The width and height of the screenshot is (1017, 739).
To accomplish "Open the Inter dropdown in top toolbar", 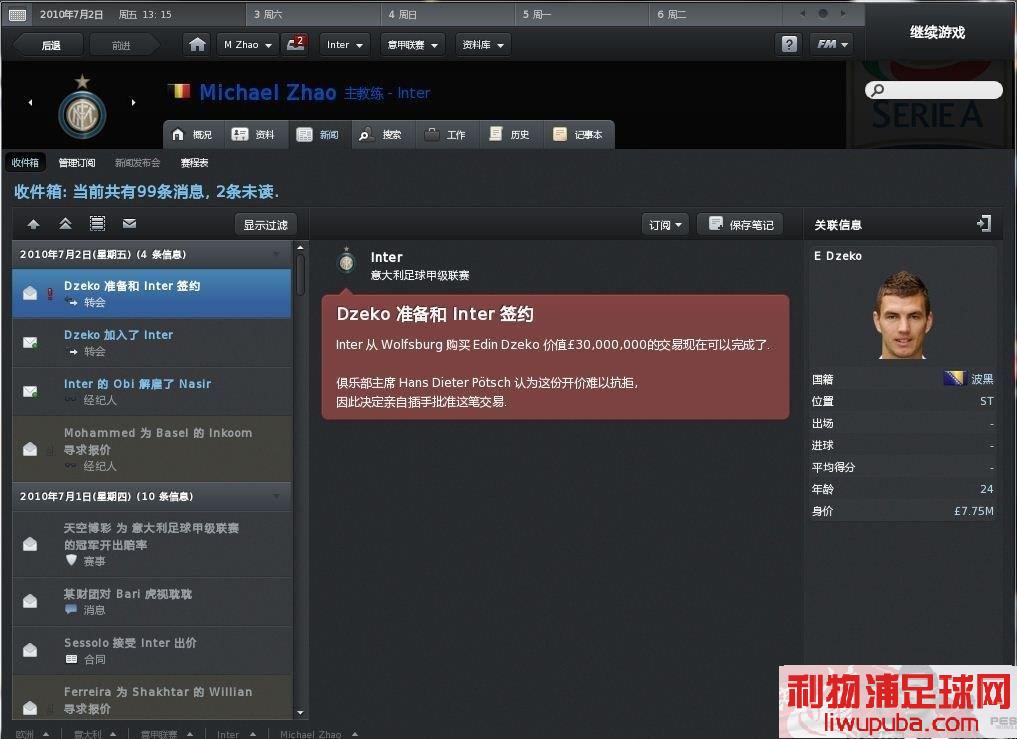I will click(x=344, y=44).
